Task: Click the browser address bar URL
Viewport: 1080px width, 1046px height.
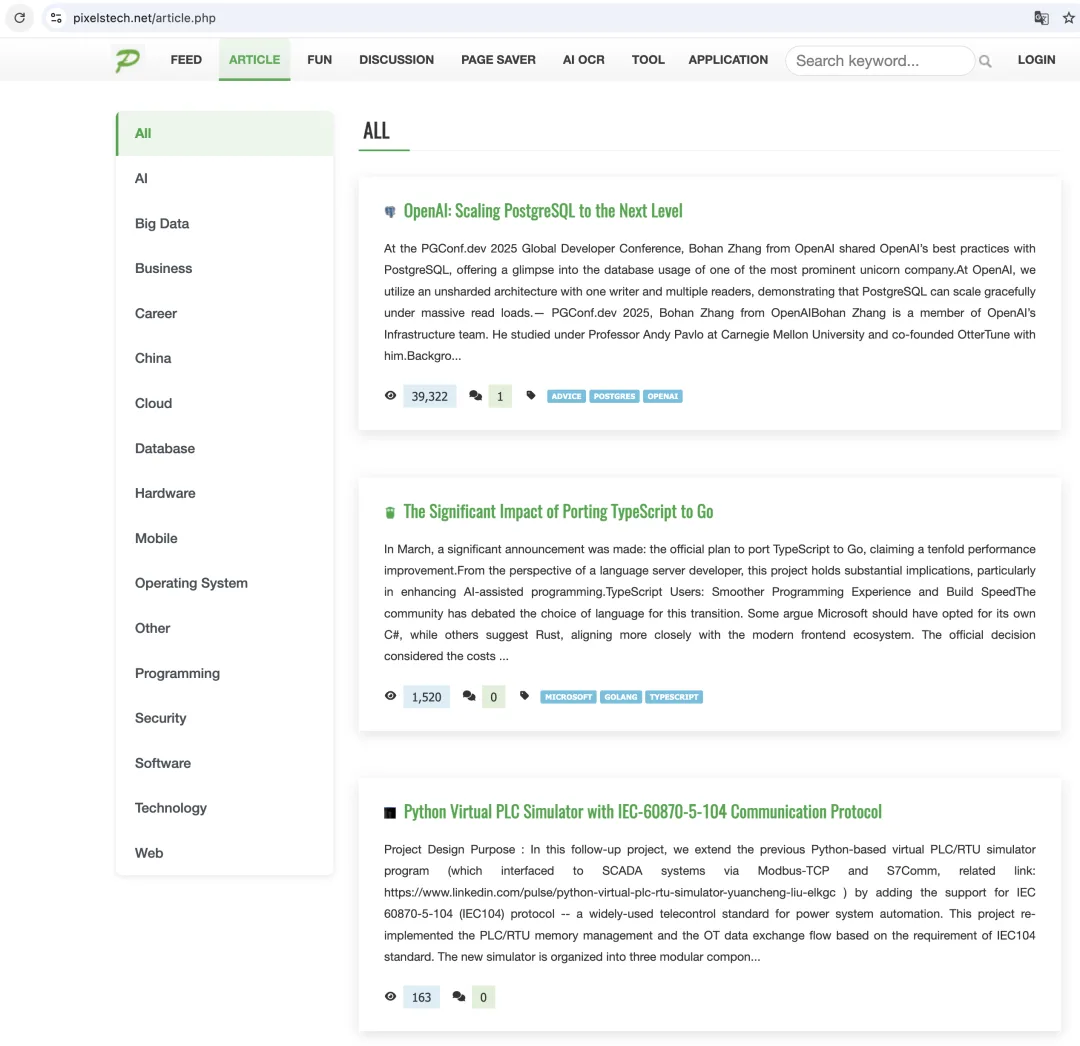Action: 144,18
